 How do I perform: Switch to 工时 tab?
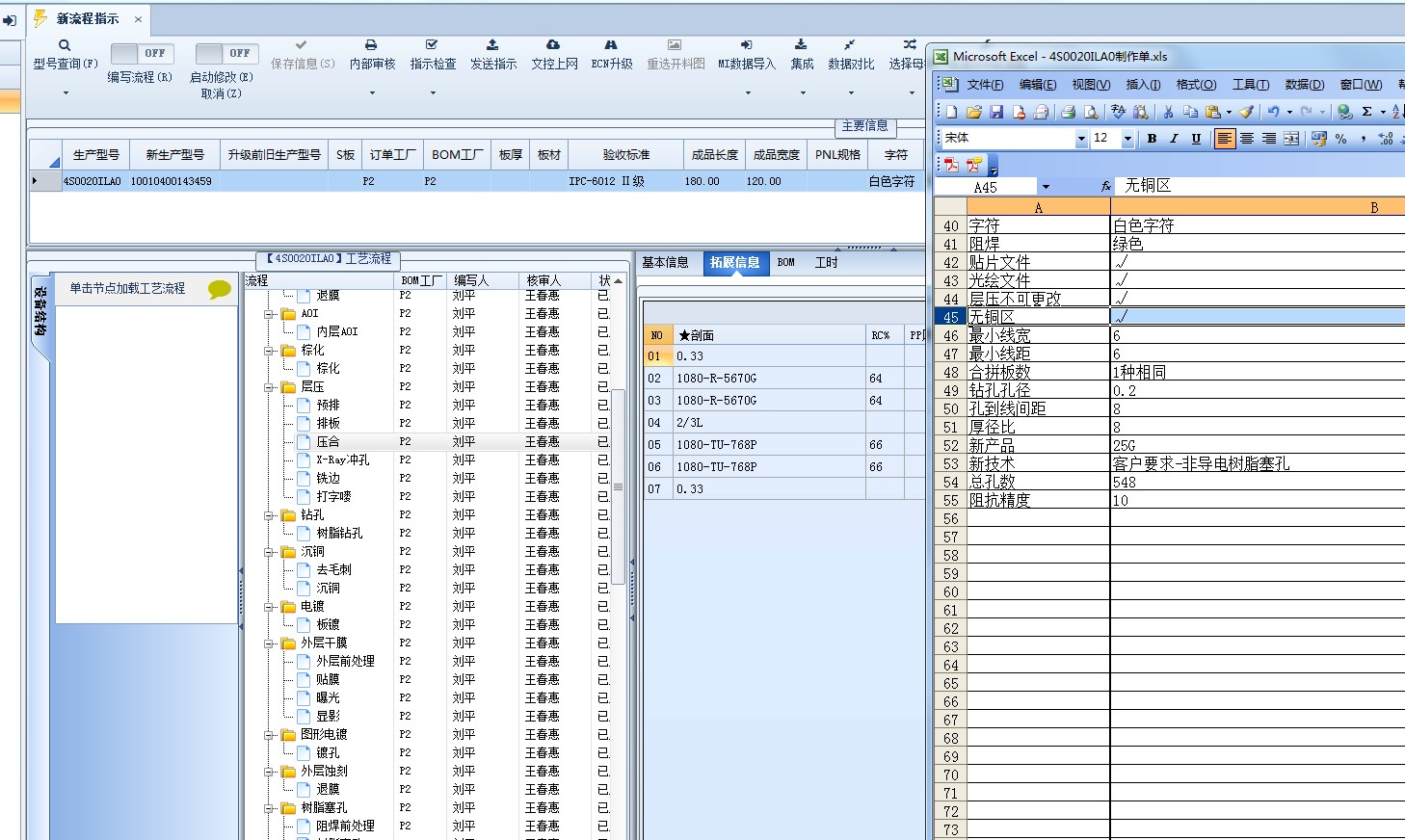pyautogui.click(x=826, y=262)
